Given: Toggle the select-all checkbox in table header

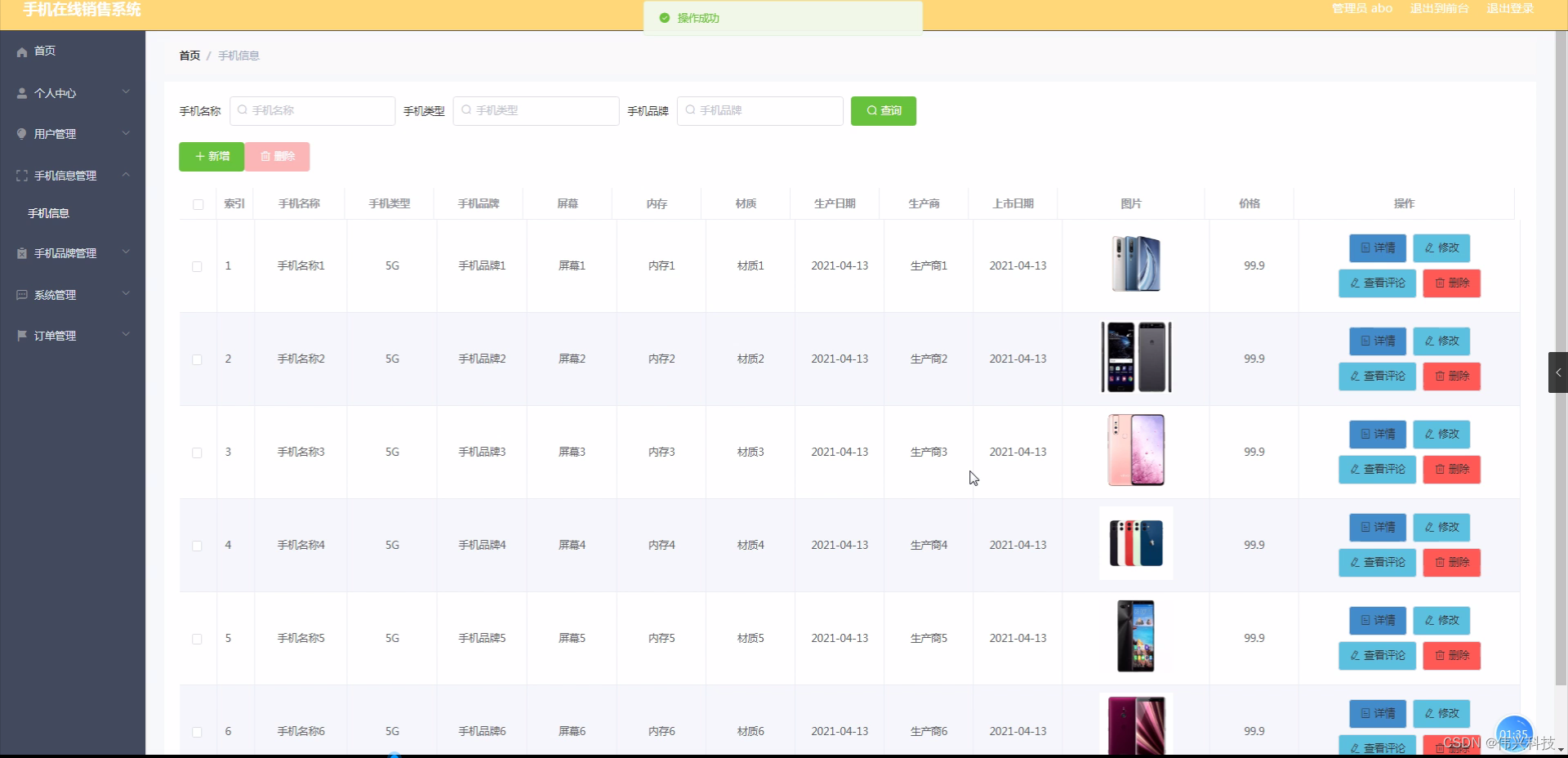Looking at the screenshot, I should [x=197, y=204].
